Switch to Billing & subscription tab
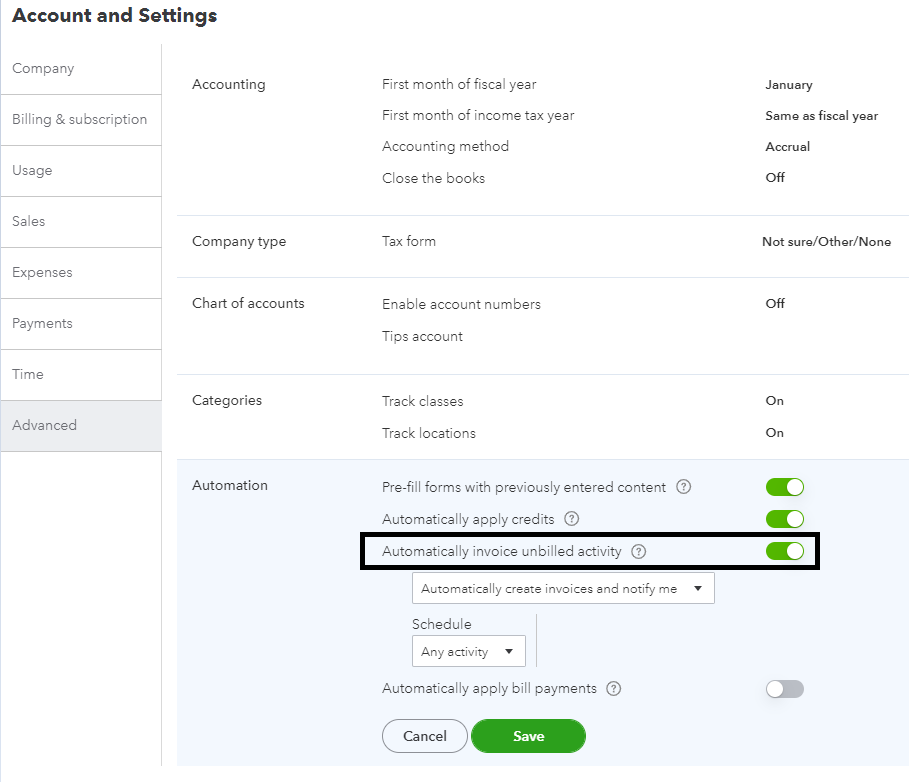This screenshot has width=909, height=782. pyautogui.click(x=80, y=120)
